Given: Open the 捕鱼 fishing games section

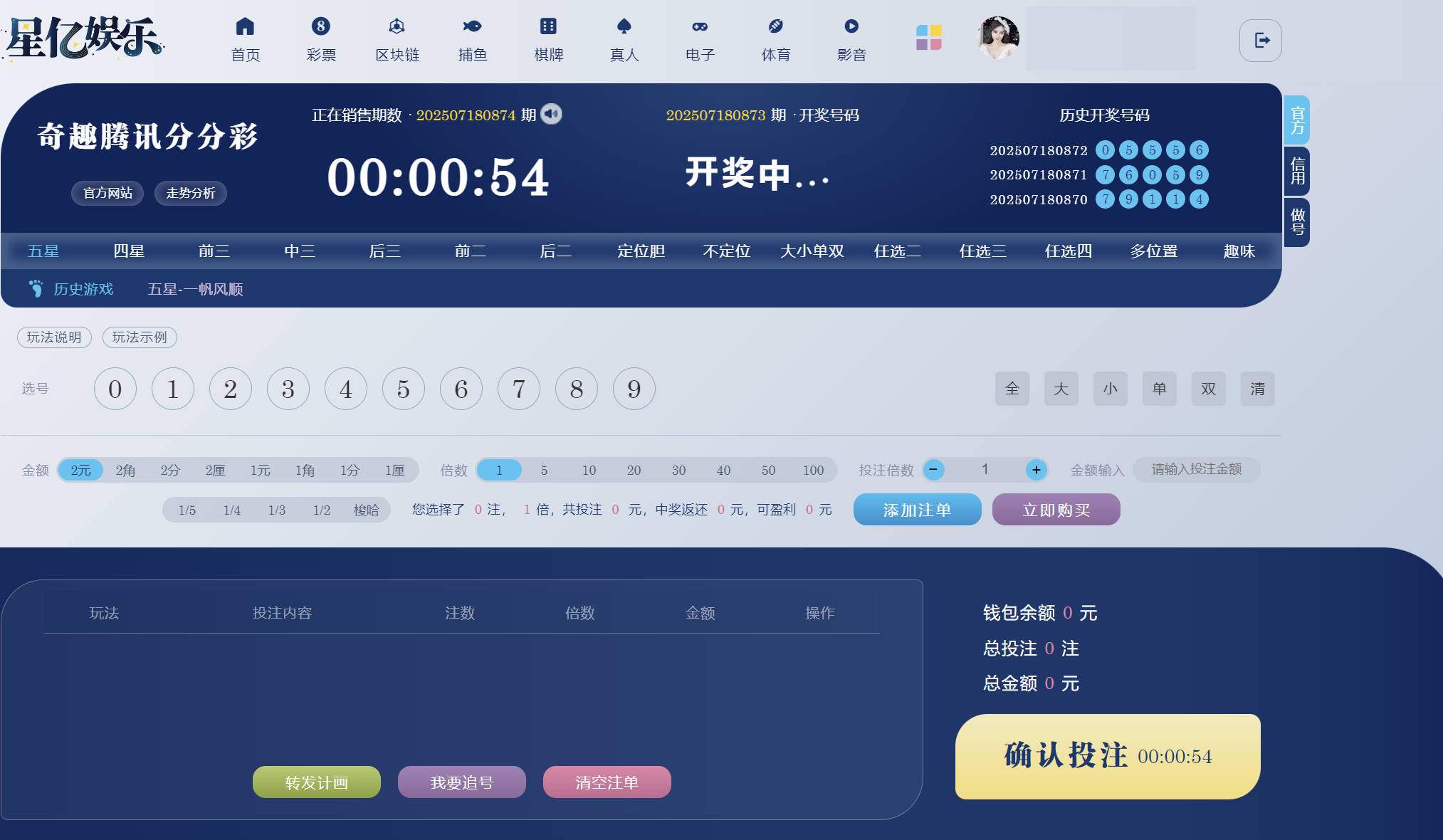Looking at the screenshot, I should (x=472, y=39).
